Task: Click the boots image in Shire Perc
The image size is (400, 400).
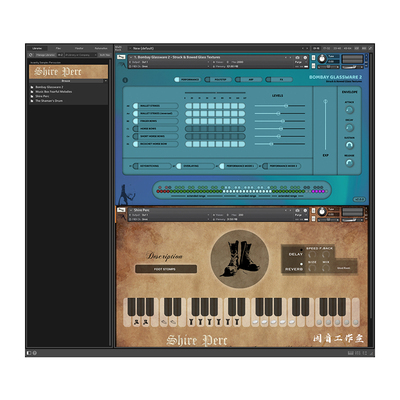Action: pyautogui.click(x=240, y=258)
